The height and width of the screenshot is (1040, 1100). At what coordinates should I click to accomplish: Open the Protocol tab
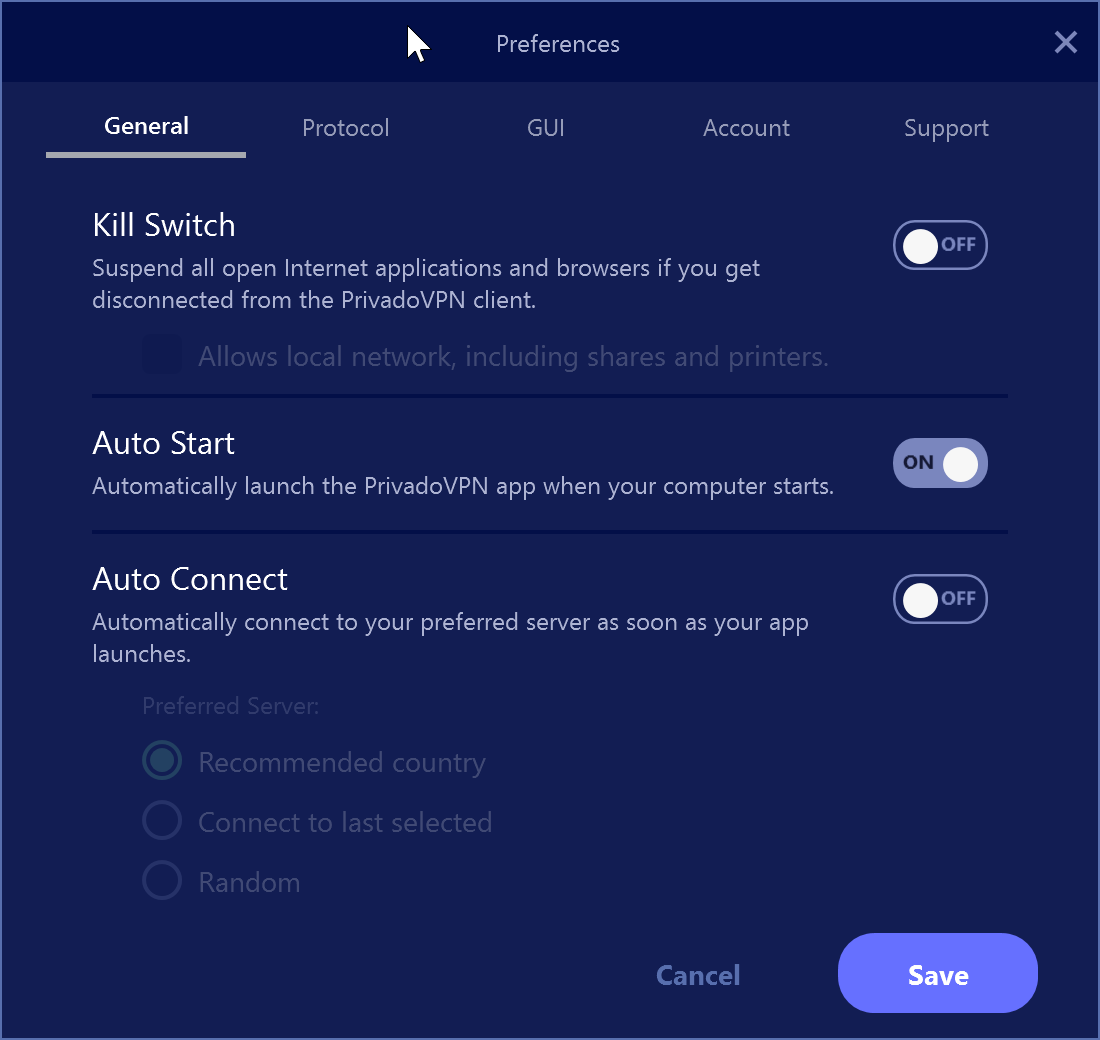tap(345, 128)
